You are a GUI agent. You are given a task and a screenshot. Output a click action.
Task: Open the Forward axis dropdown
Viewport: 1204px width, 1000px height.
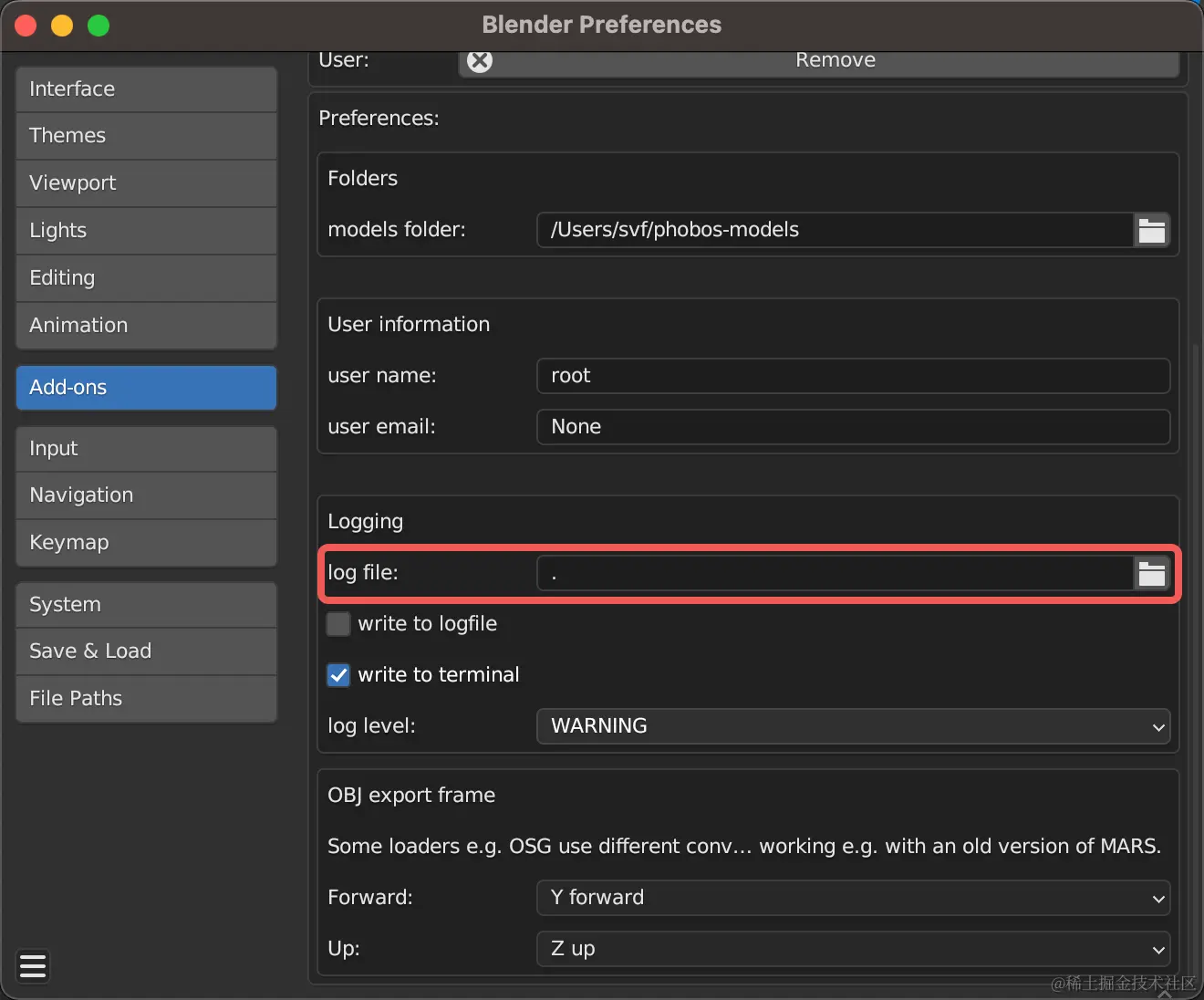853,898
